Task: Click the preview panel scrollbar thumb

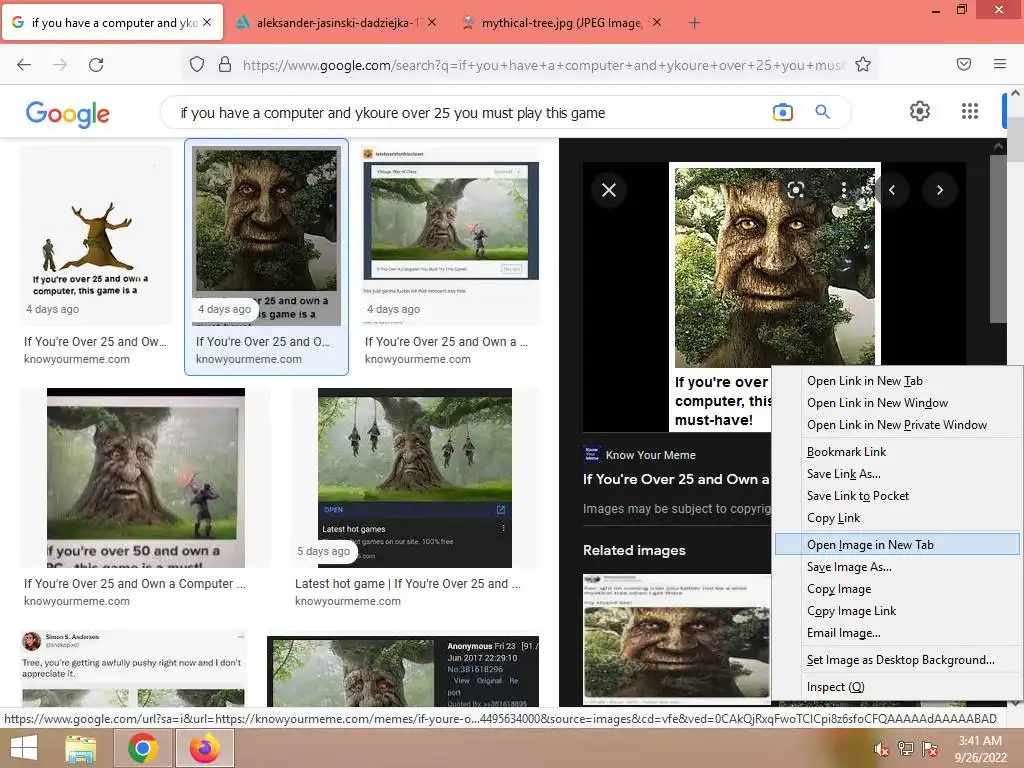Action: point(998,238)
